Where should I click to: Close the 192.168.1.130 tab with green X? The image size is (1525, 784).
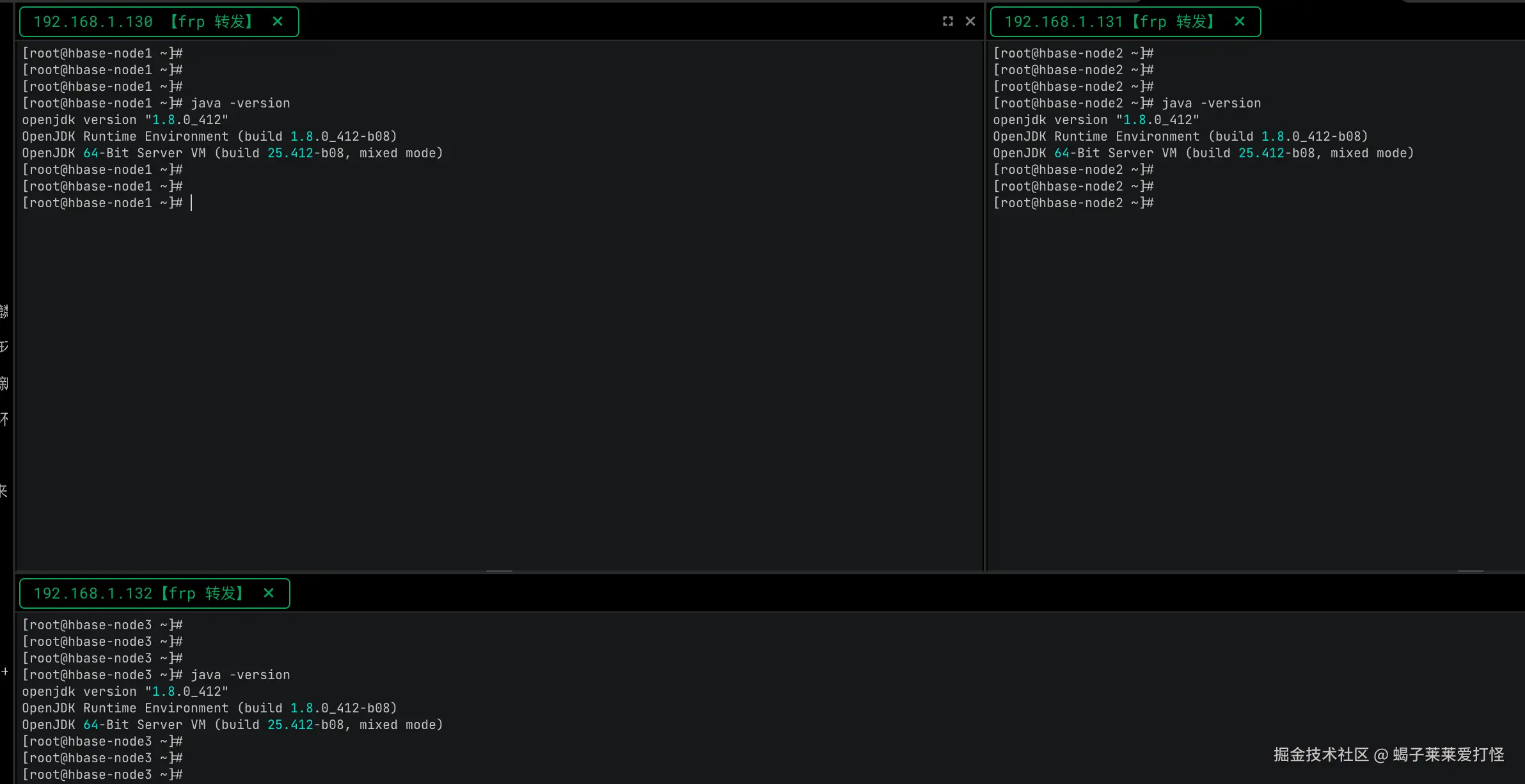point(278,22)
